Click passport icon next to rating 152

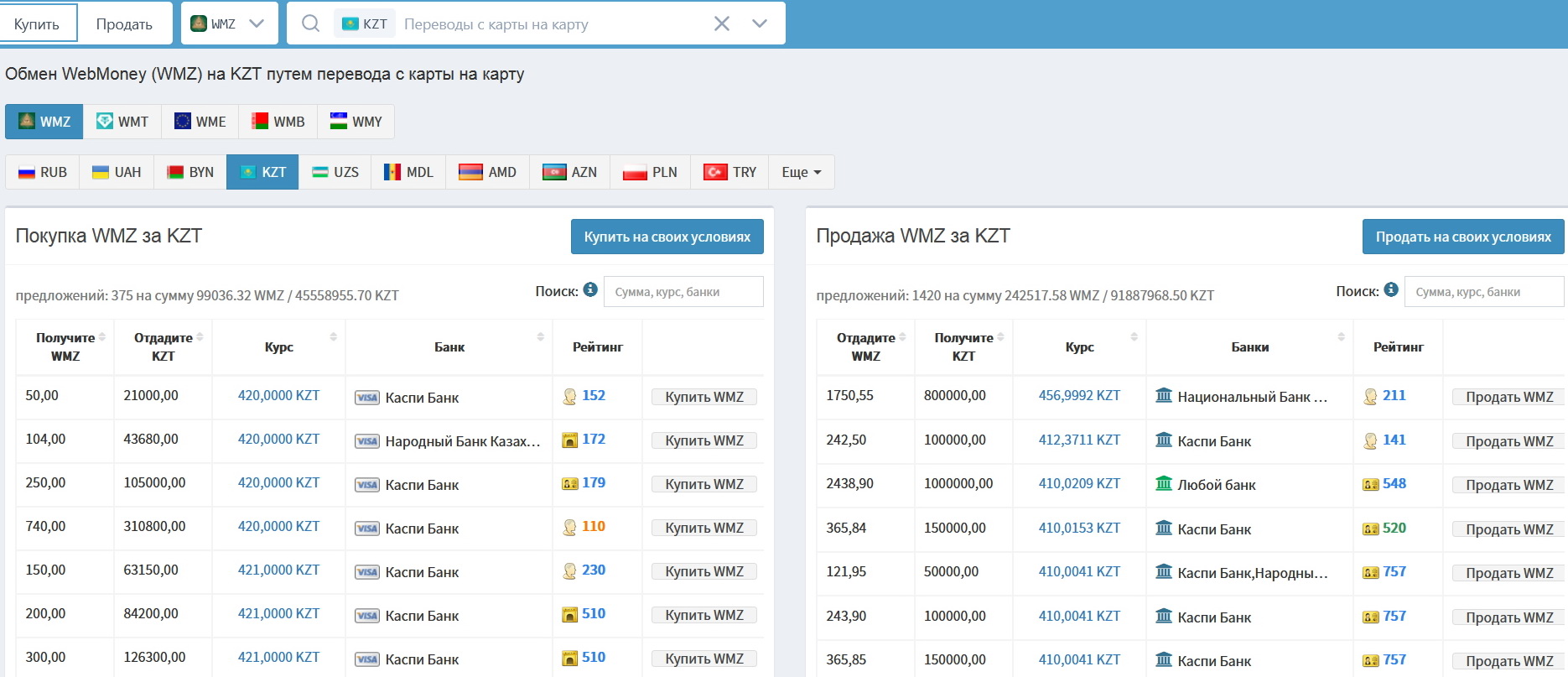[x=570, y=396]
